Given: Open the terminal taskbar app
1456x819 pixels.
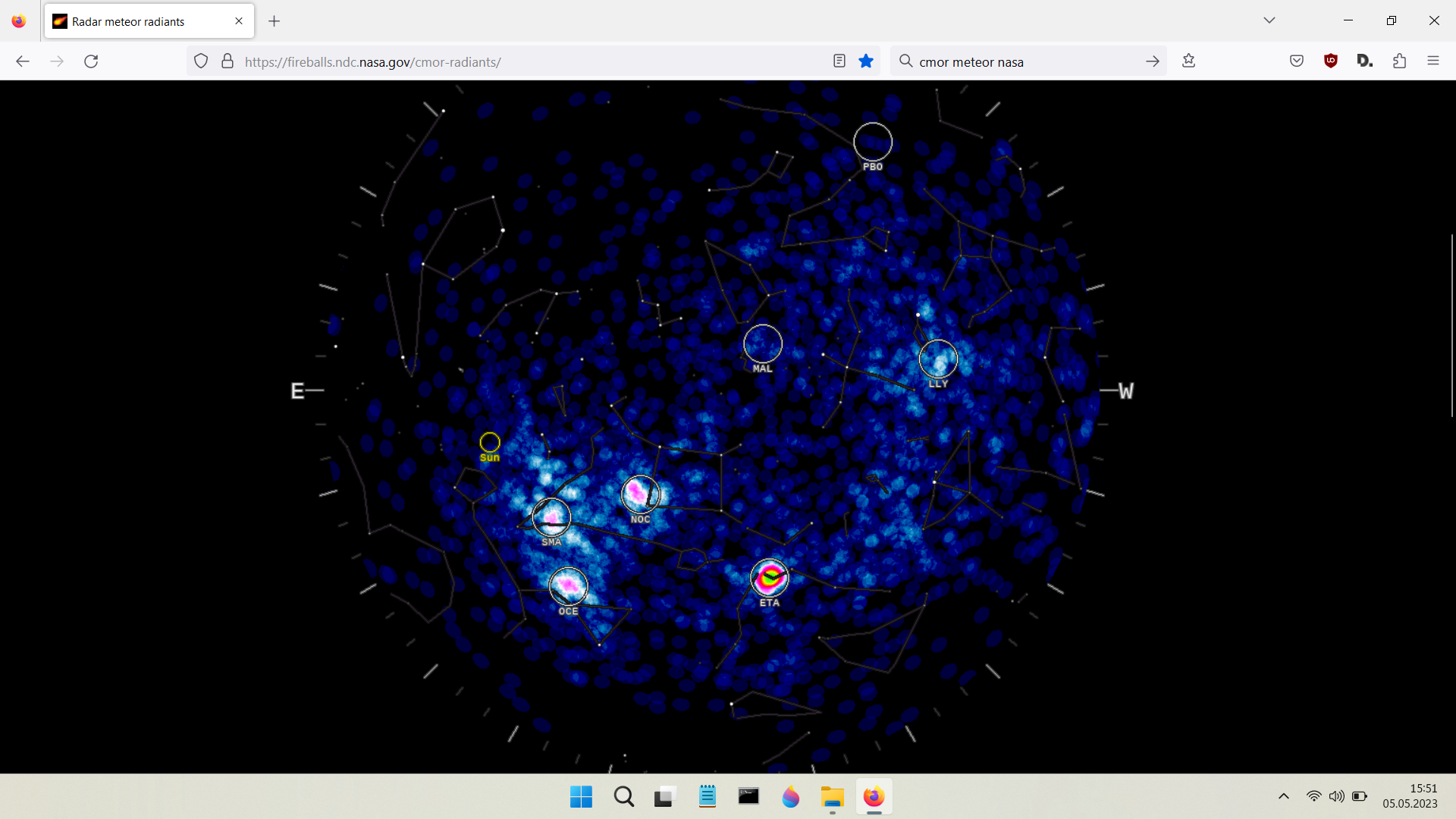Looking at the screenshot, I should click(x=748, y=797).
